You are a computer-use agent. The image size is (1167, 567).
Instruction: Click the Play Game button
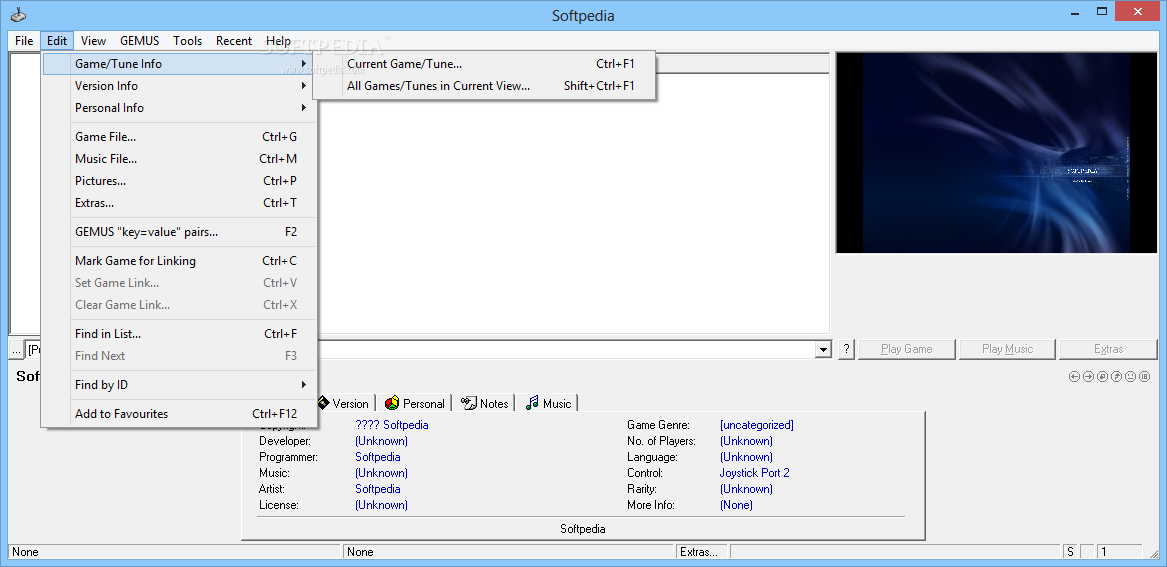(907, 349)
